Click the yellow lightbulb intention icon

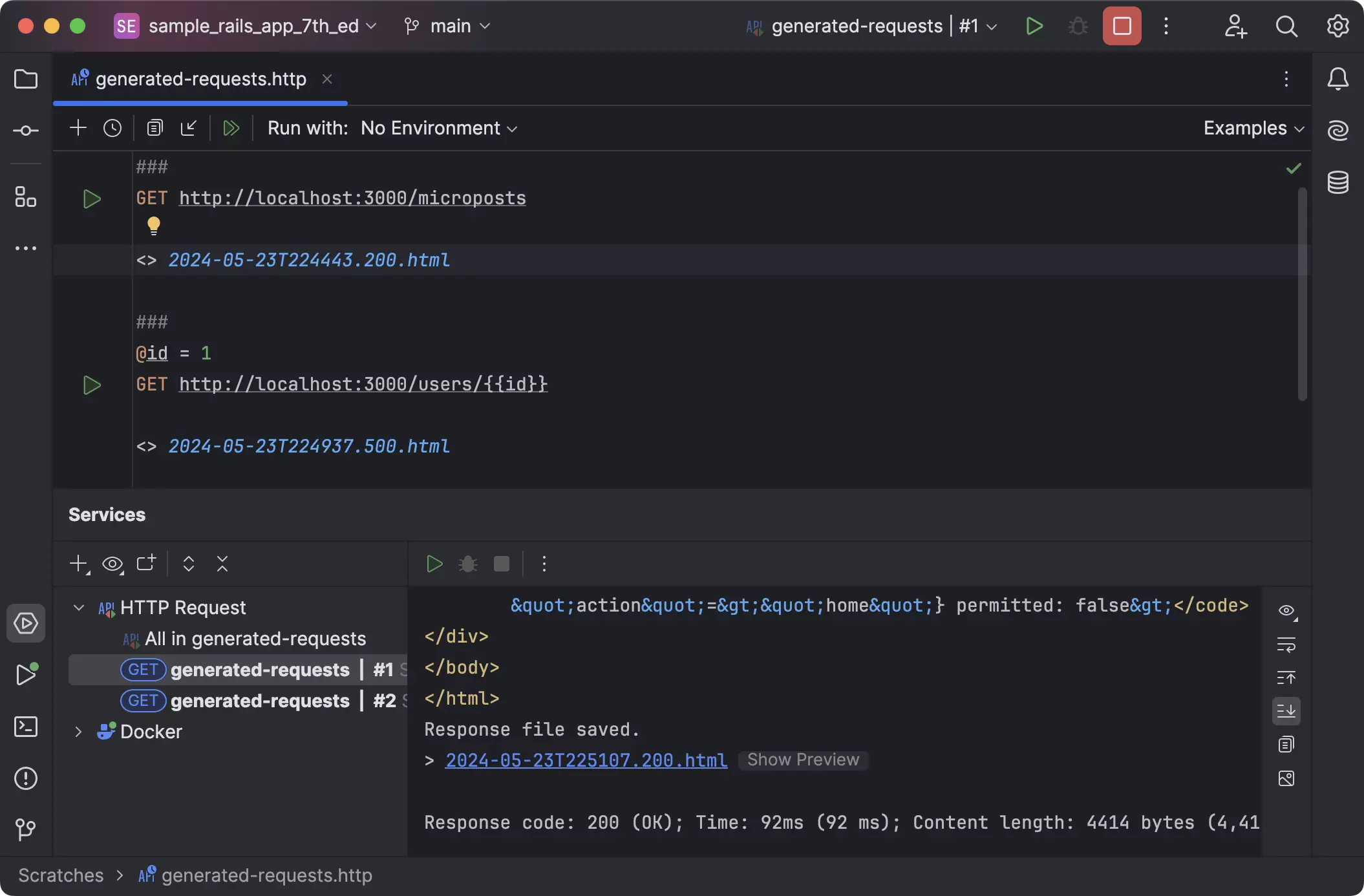coord(153,226)
